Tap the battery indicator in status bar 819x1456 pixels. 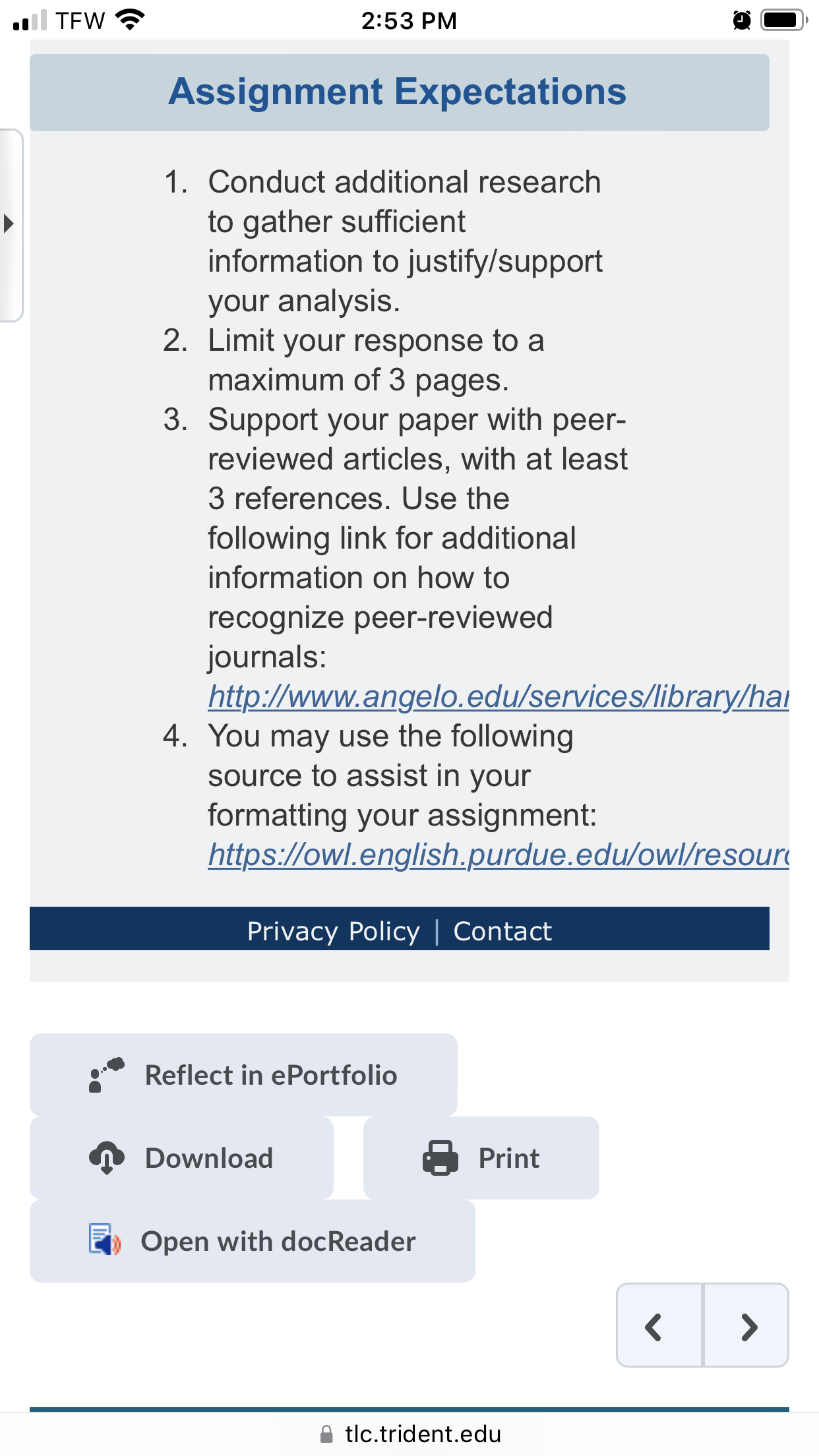(784, 20)
